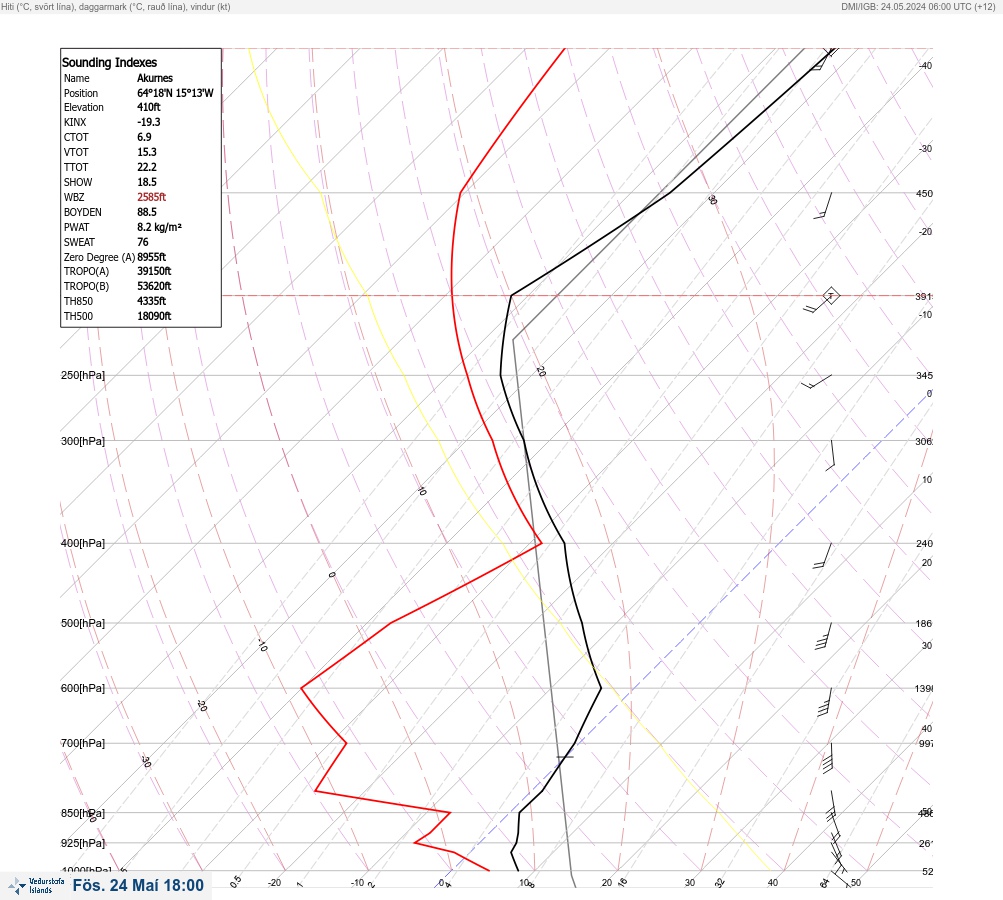
Task: Click the TROPO(A) value '39150ft'
Action: tap(154, 271)
